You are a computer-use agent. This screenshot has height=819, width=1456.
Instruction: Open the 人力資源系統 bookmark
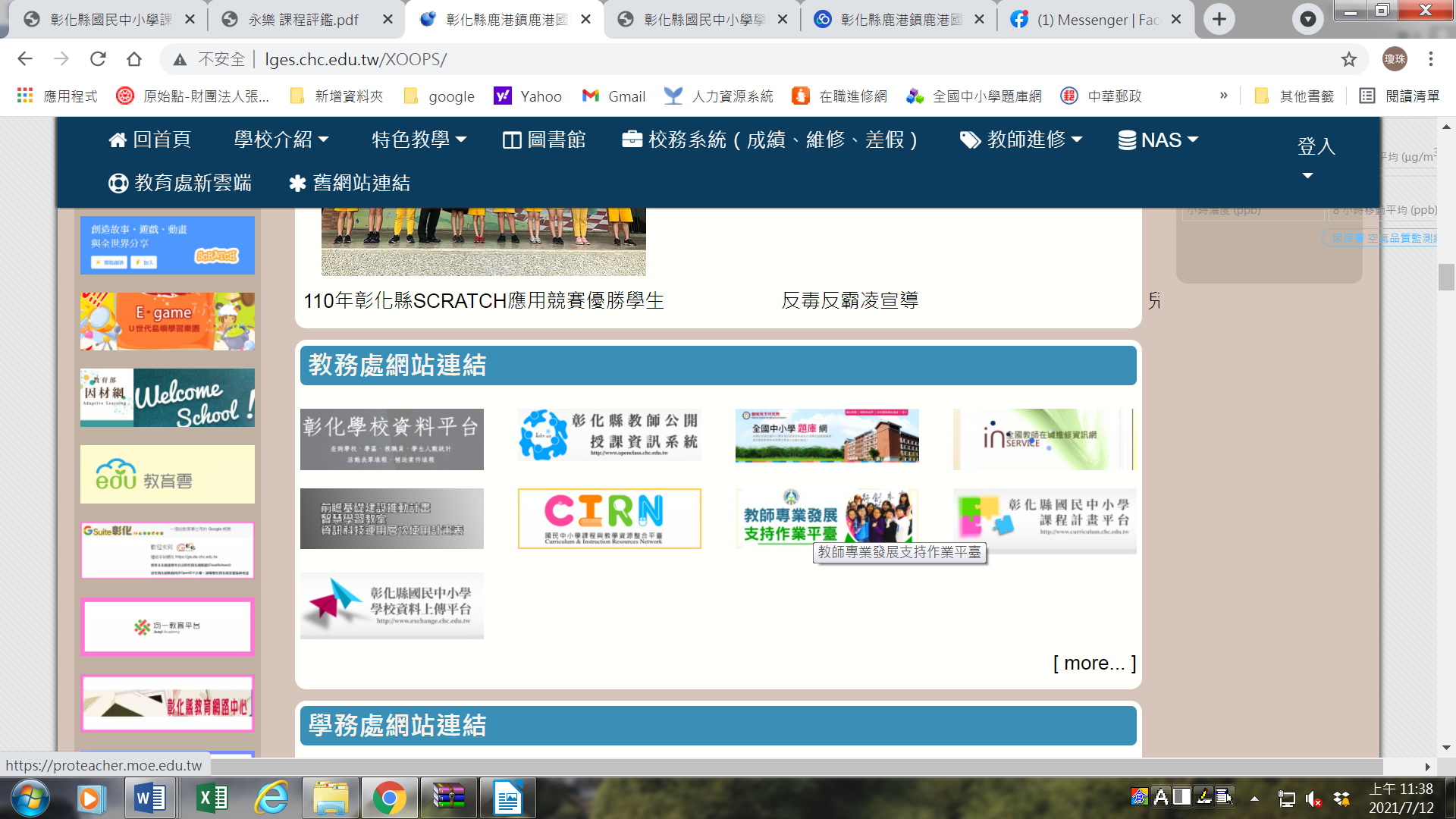718,96
